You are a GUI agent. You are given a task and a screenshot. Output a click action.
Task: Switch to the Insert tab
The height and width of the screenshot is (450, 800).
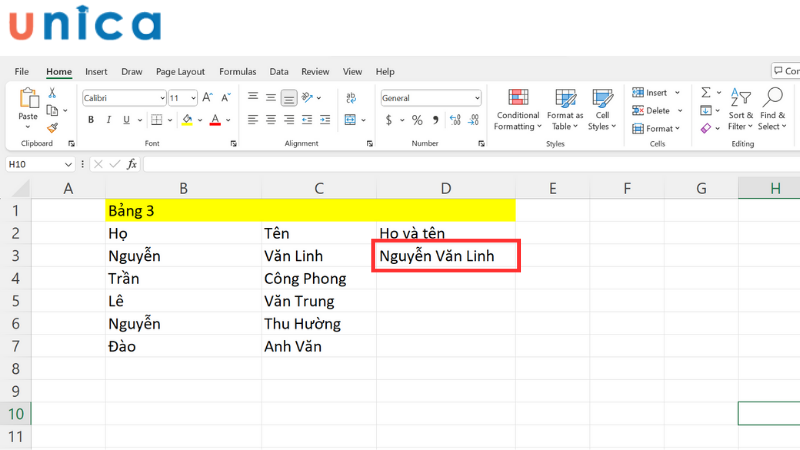[96, 71]
